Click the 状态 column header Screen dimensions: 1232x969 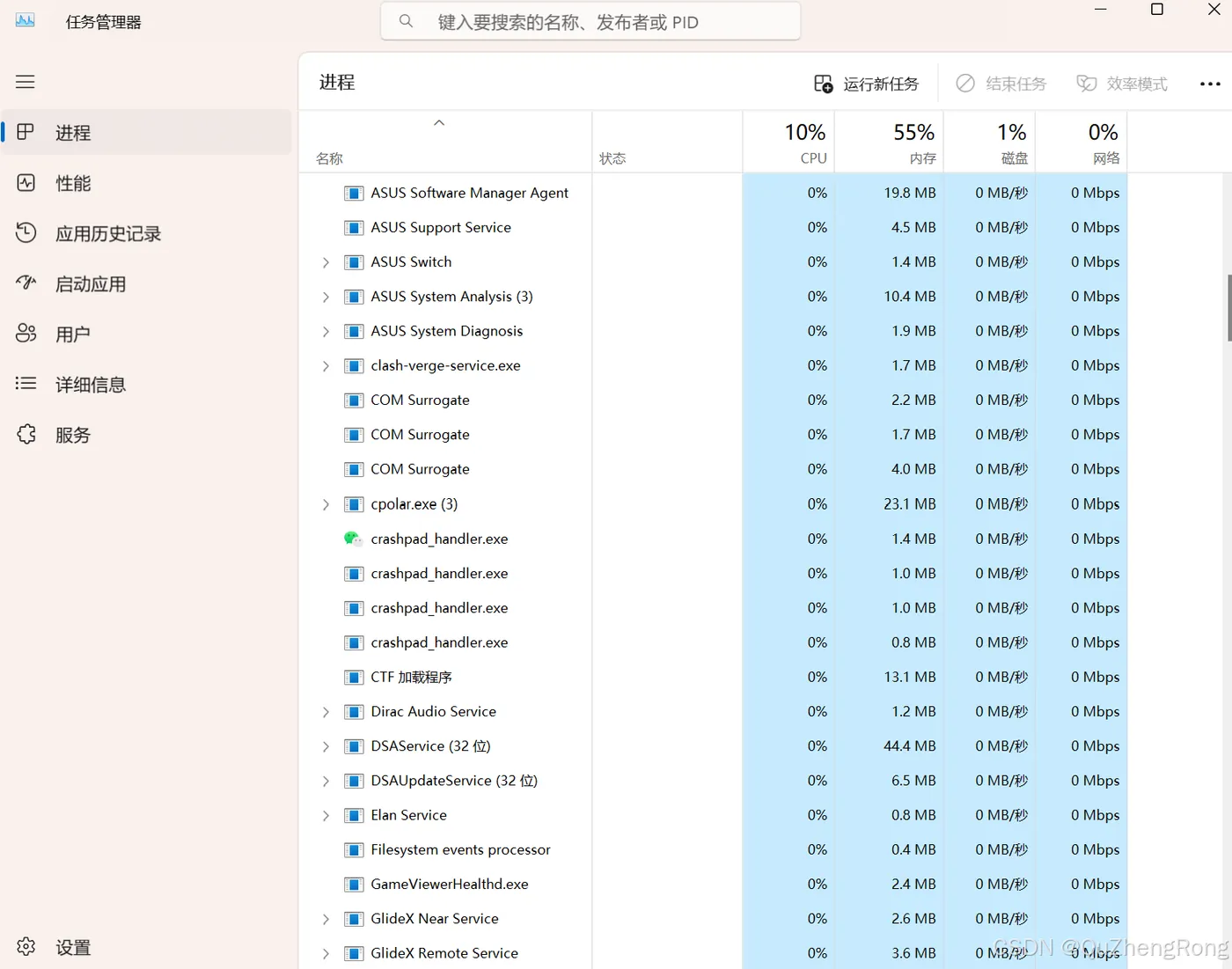[x=667, y=142]
